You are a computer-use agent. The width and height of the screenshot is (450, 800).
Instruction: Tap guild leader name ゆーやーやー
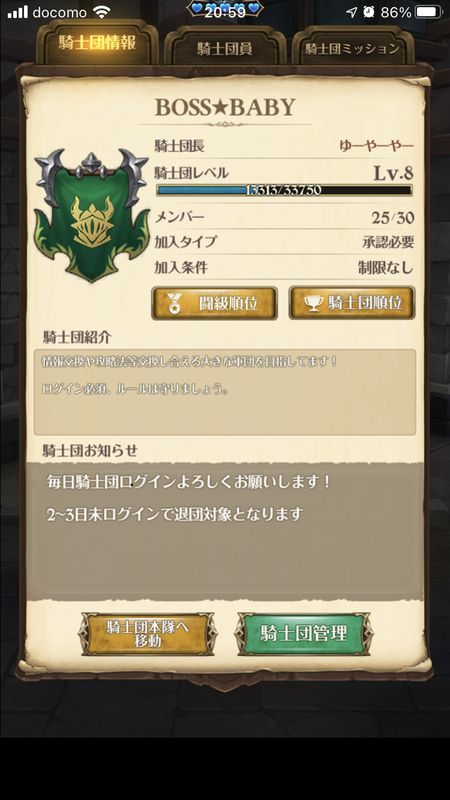[377, 146]
